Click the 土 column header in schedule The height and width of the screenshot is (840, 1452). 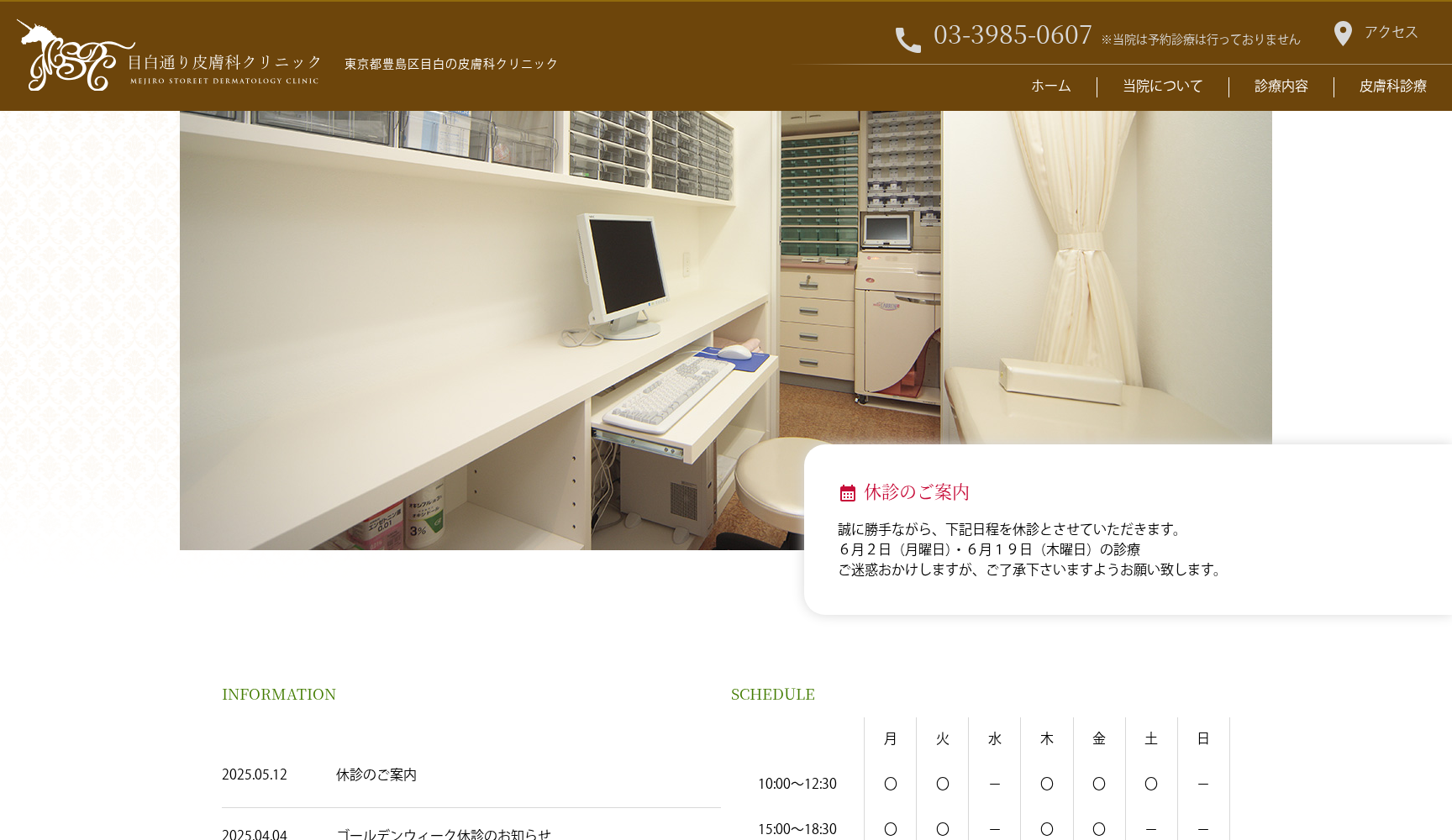point(1150,739)
